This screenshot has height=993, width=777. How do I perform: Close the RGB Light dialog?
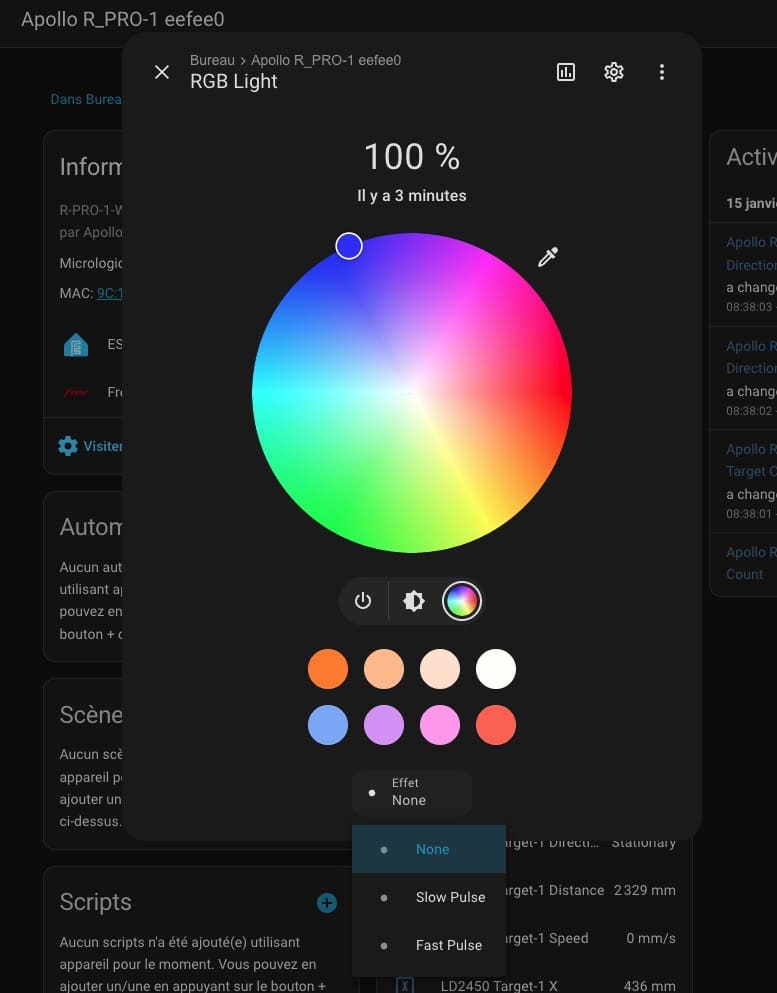(162, 72)
